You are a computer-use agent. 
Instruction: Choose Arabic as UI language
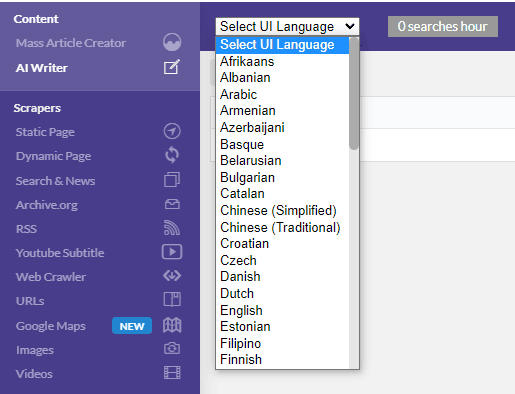(x=282, y=94)
